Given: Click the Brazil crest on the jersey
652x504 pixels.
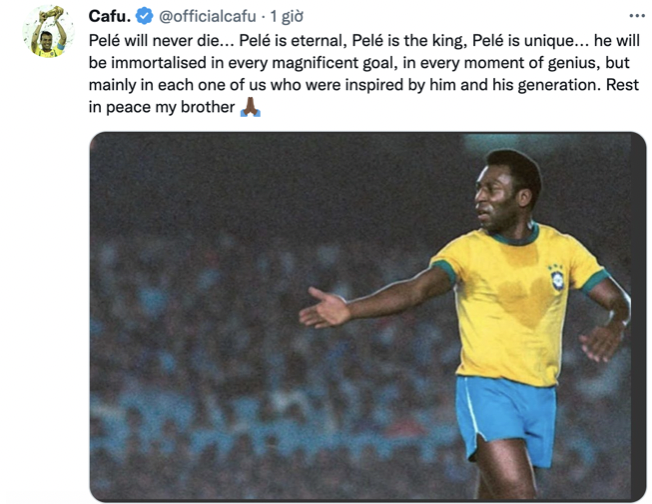Looking at the screenshot, I should coord(556,277).
